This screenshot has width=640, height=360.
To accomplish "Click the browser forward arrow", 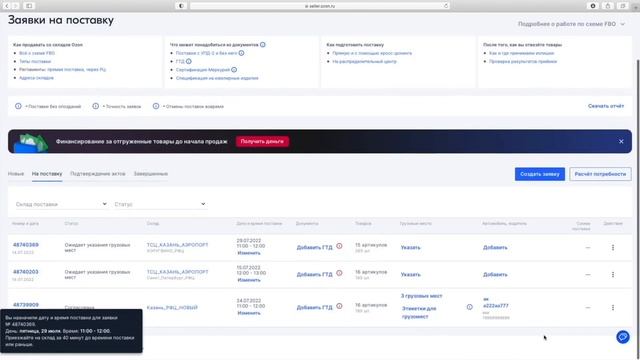I will 16,6.
